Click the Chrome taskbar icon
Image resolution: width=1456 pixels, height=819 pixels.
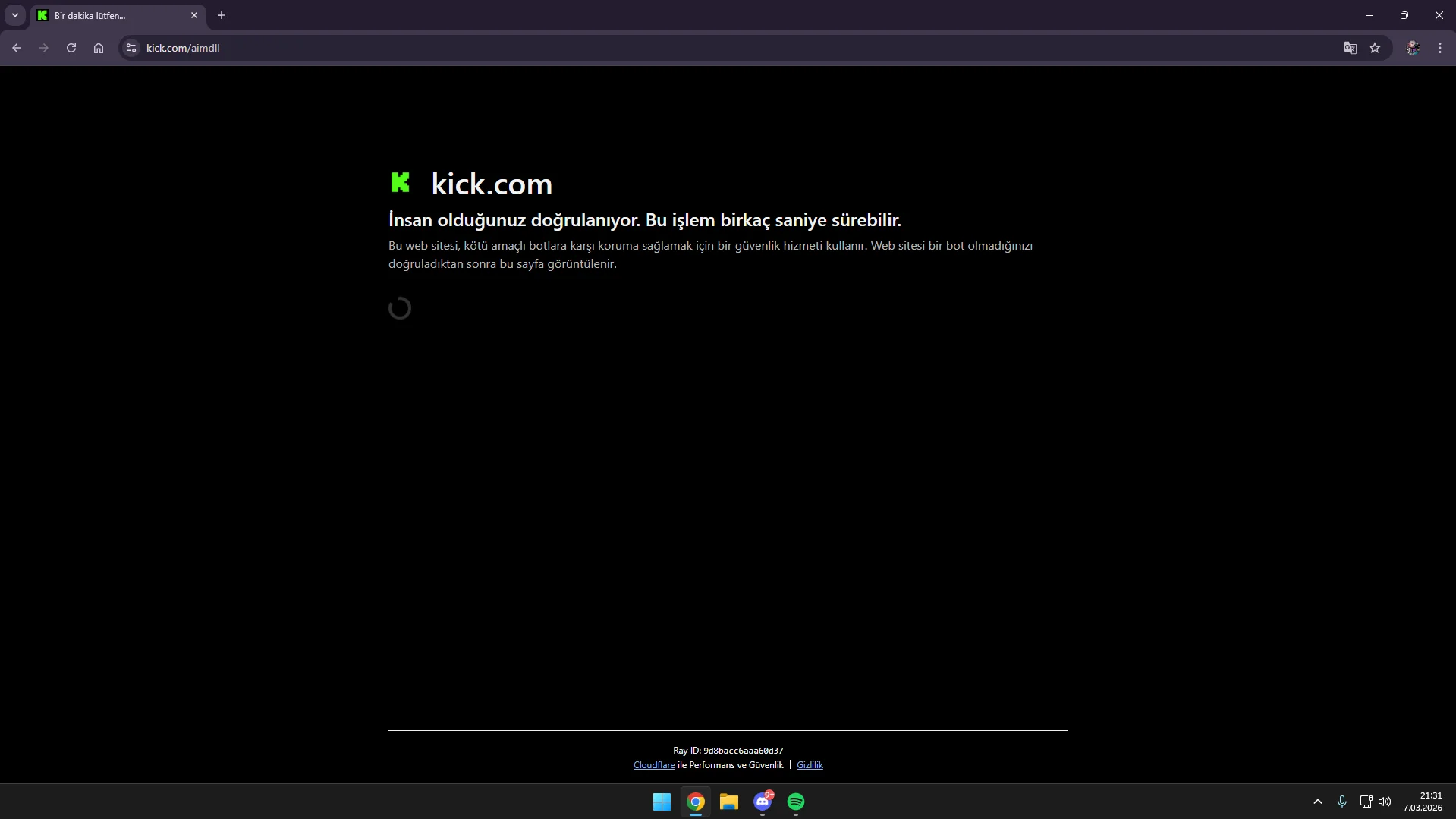tap(696, 802)
